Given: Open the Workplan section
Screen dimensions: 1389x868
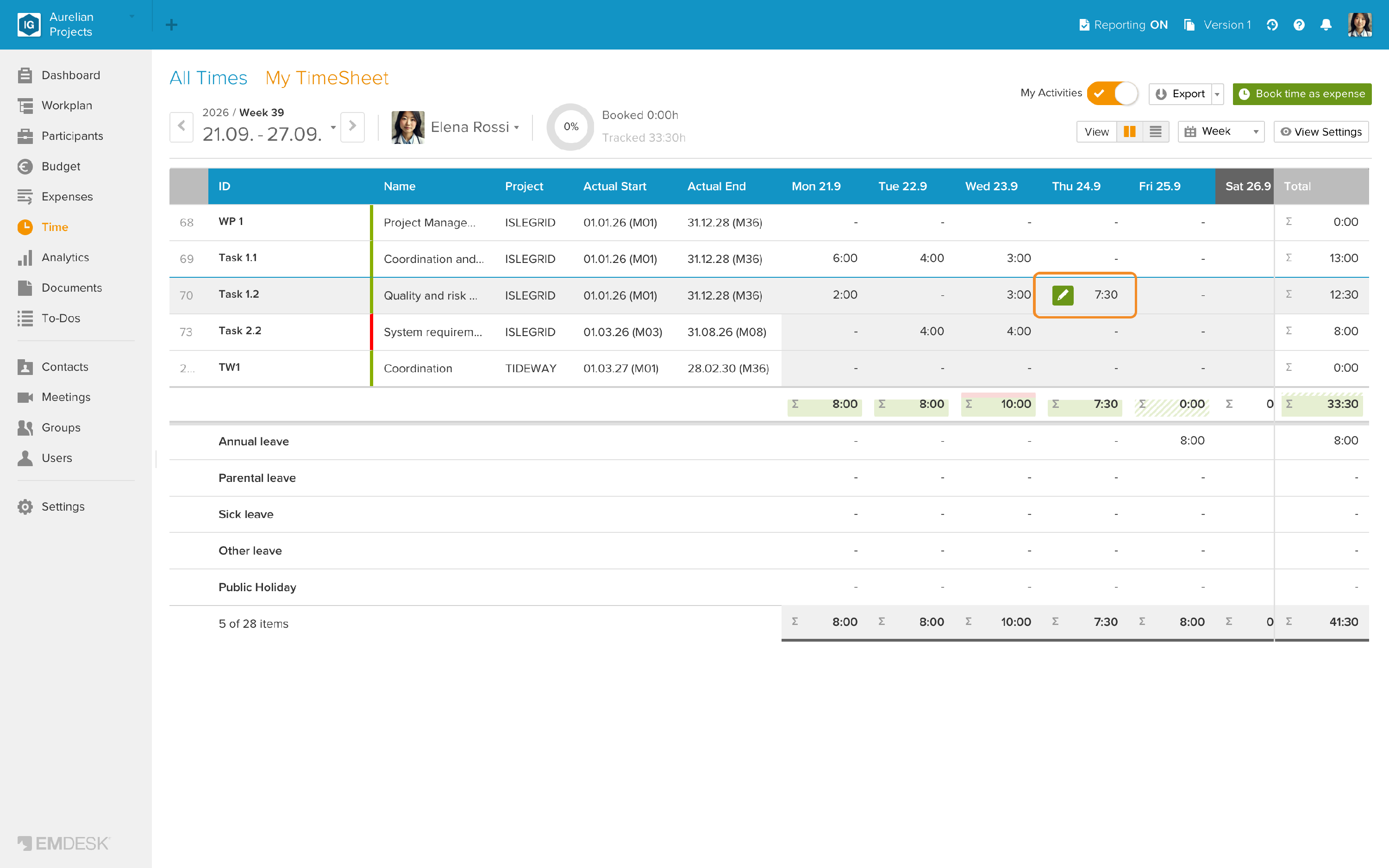Looking at the screenshot, I should point(55,106).
